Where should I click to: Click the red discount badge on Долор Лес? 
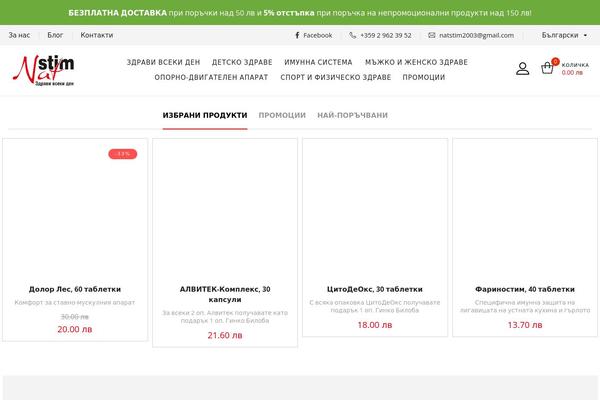tap(123, 154)
